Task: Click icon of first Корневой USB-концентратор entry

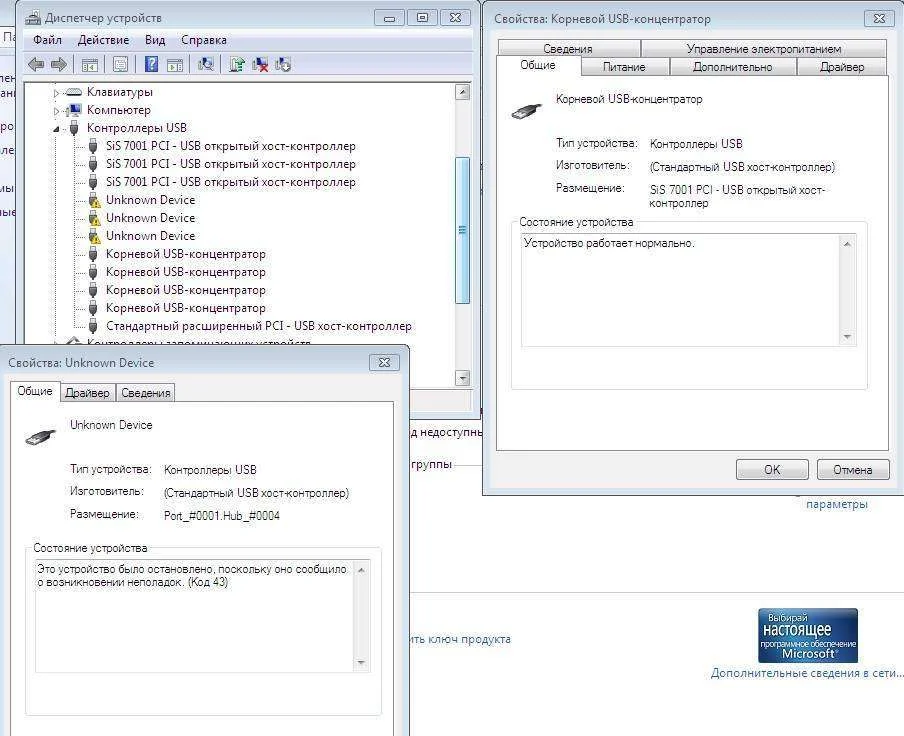Action: coord(93,254)
